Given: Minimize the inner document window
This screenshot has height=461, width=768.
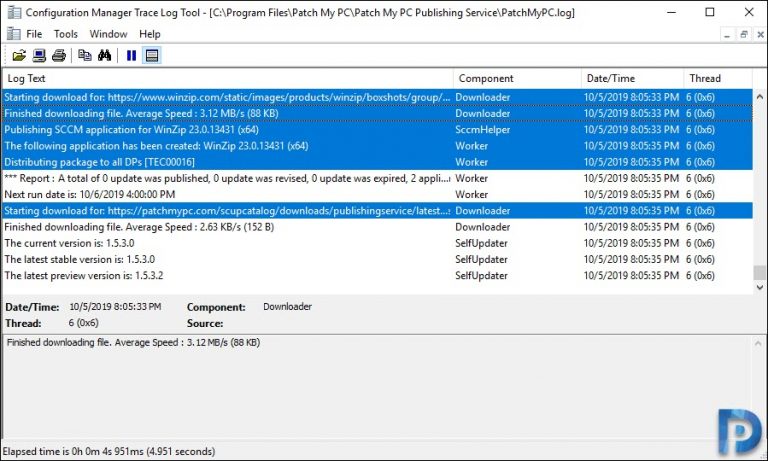Looking at the screenshot, I should pos(727,35).
